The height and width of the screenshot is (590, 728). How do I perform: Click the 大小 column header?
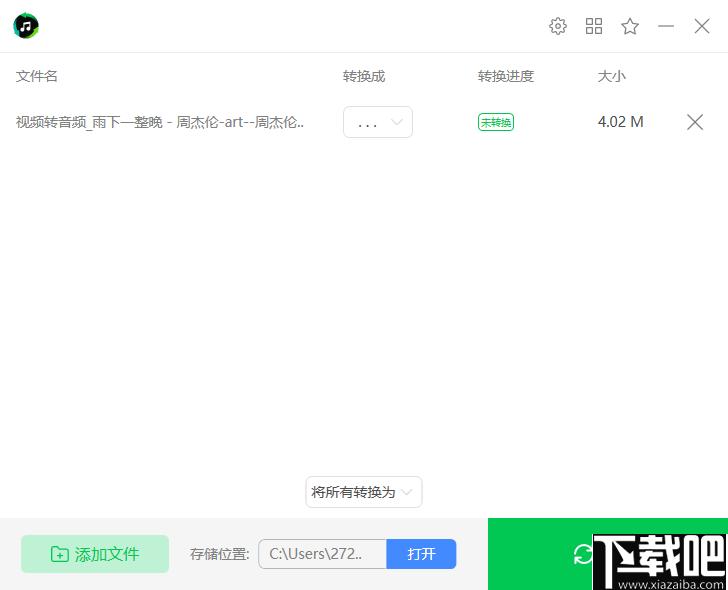(611, 76)
